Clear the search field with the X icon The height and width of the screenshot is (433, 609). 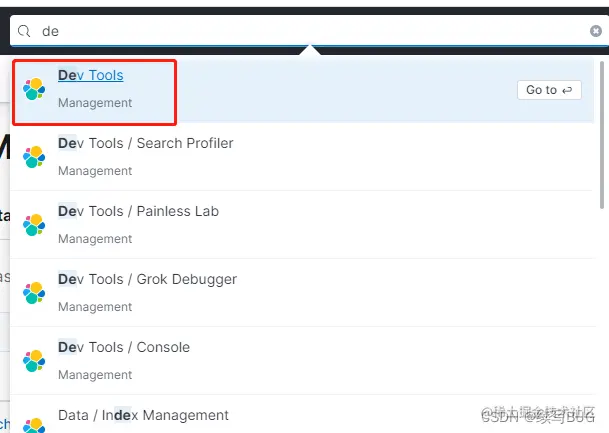click(595, 31)
